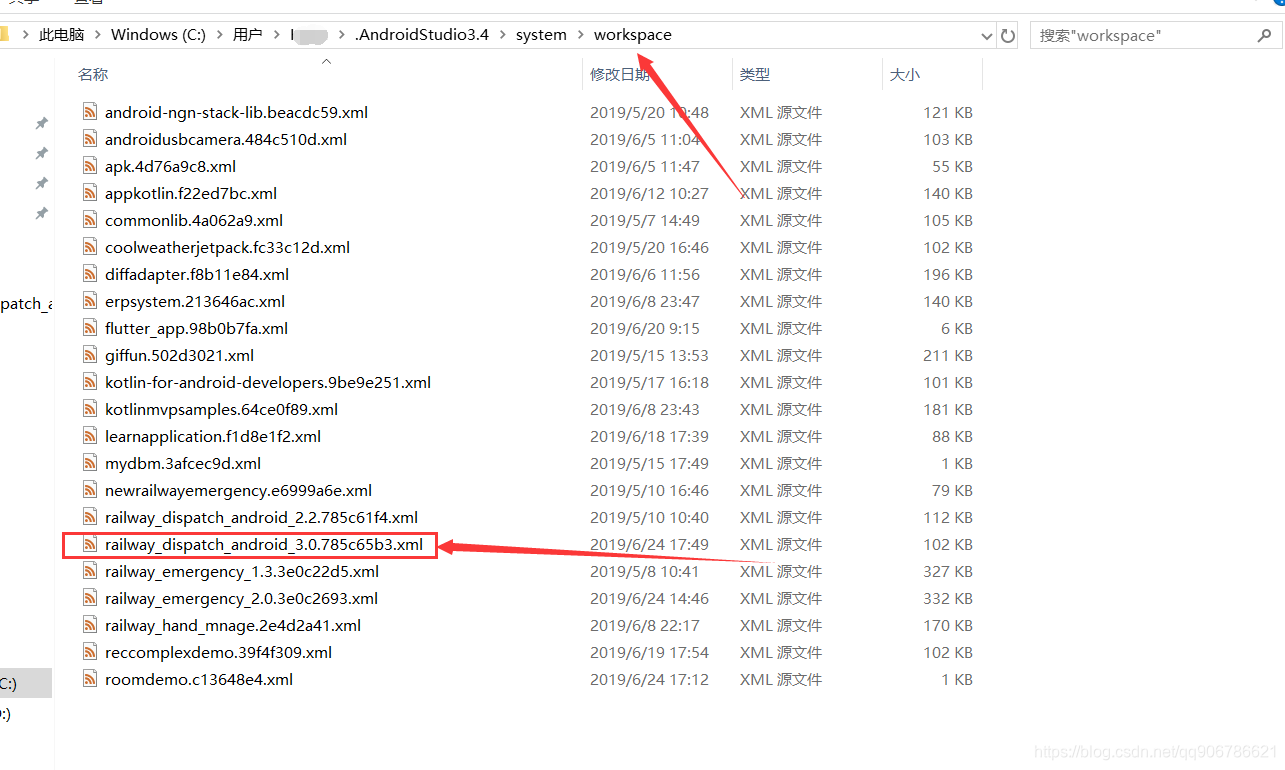Screen dimensions: 1285x770
Task: Expand the chevron after Windows (C:) in the path
Action: [219, 35]
